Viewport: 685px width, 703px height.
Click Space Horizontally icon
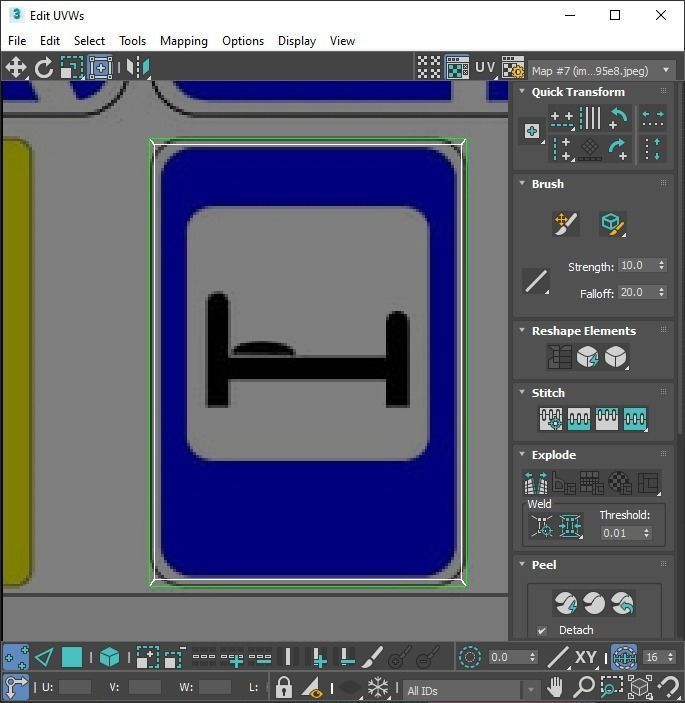(x=653, y=119)
